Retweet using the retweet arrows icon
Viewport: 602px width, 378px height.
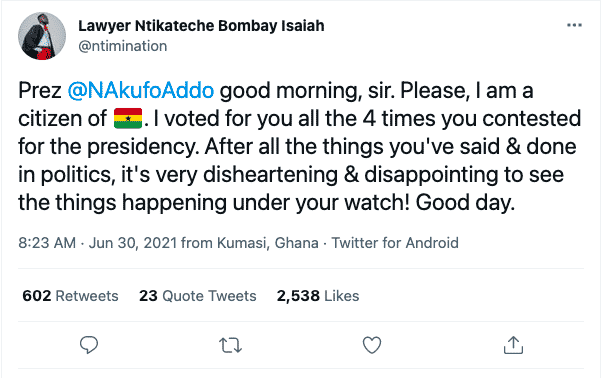point(230,345)
